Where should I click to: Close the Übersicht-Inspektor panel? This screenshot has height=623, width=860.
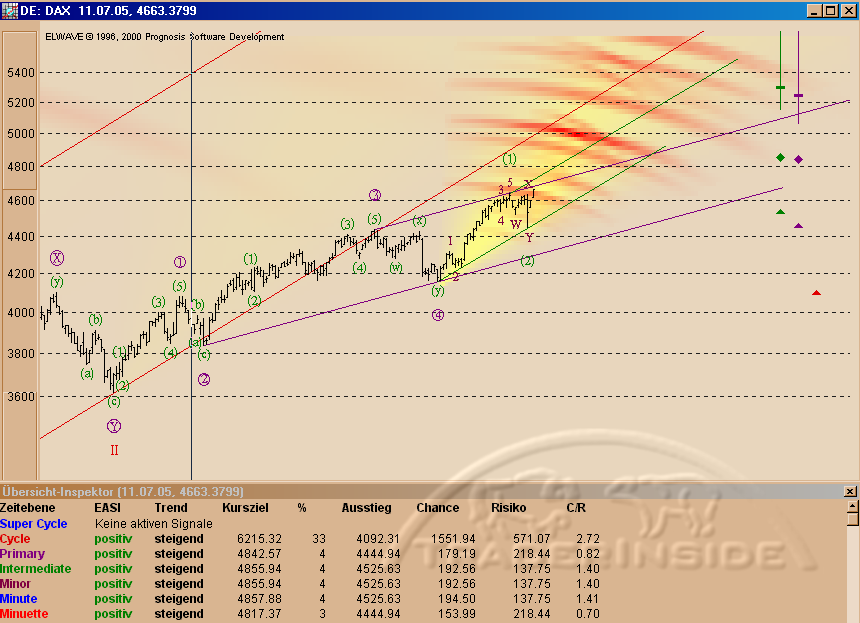pos(850,492)
